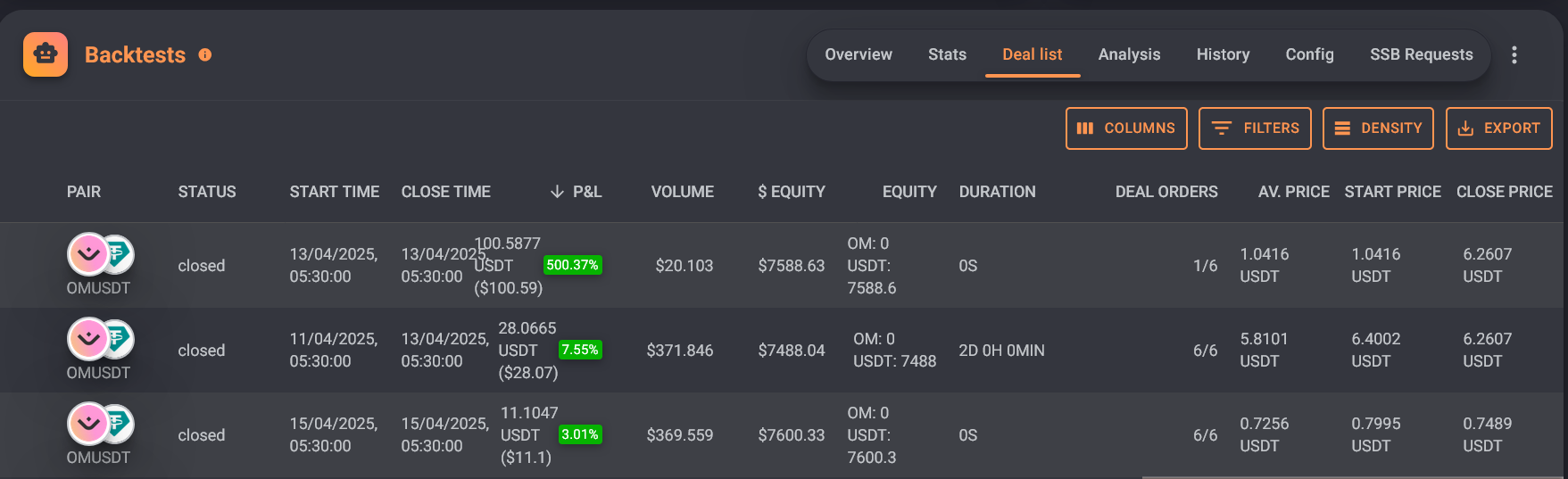Click the orange Backtests robot logo

click(46, 54)
